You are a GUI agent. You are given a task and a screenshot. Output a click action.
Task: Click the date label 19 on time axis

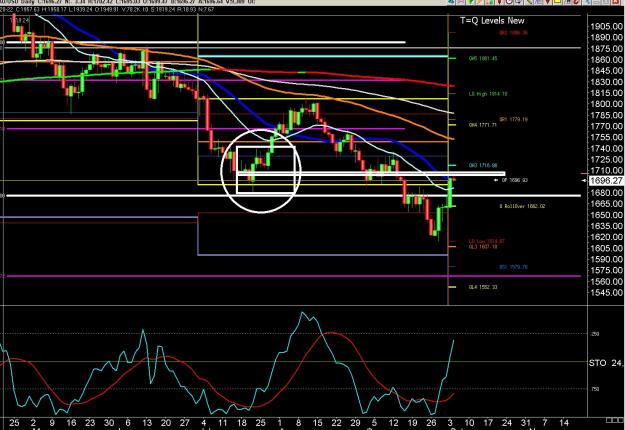pos(412,423)
